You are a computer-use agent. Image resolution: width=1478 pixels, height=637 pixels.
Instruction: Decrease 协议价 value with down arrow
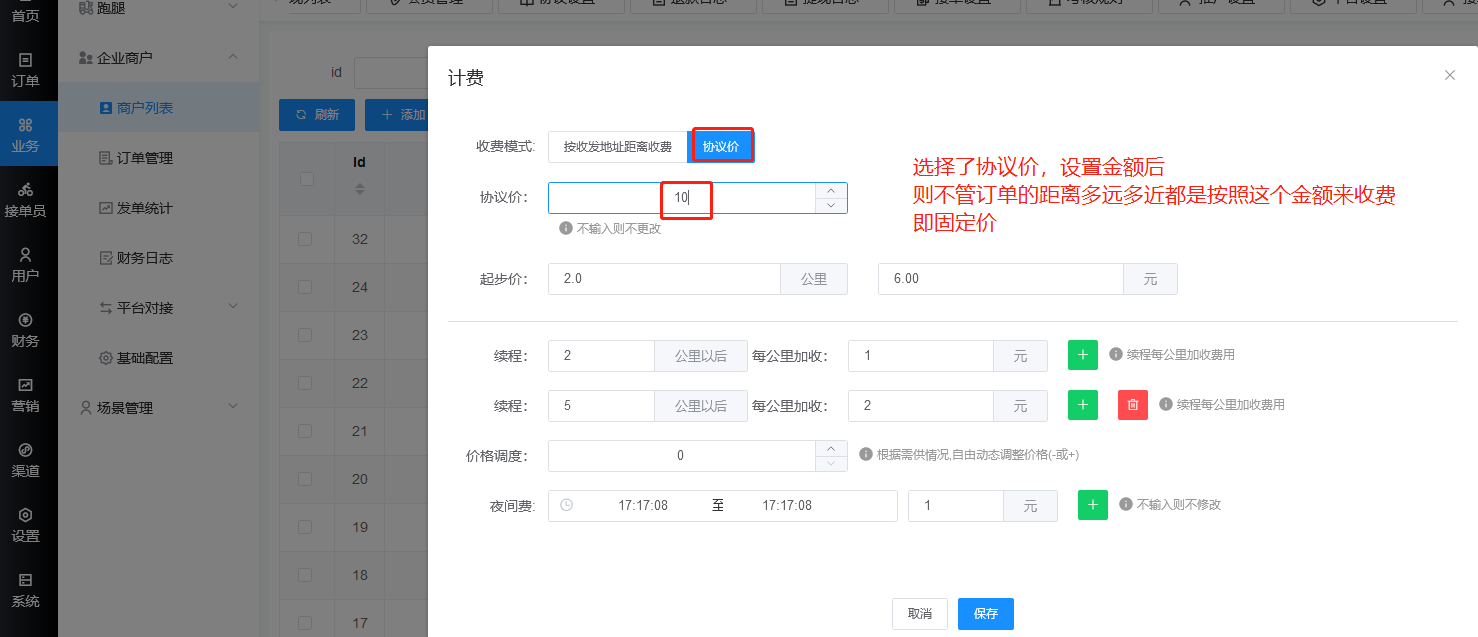(x=831, y=205)
